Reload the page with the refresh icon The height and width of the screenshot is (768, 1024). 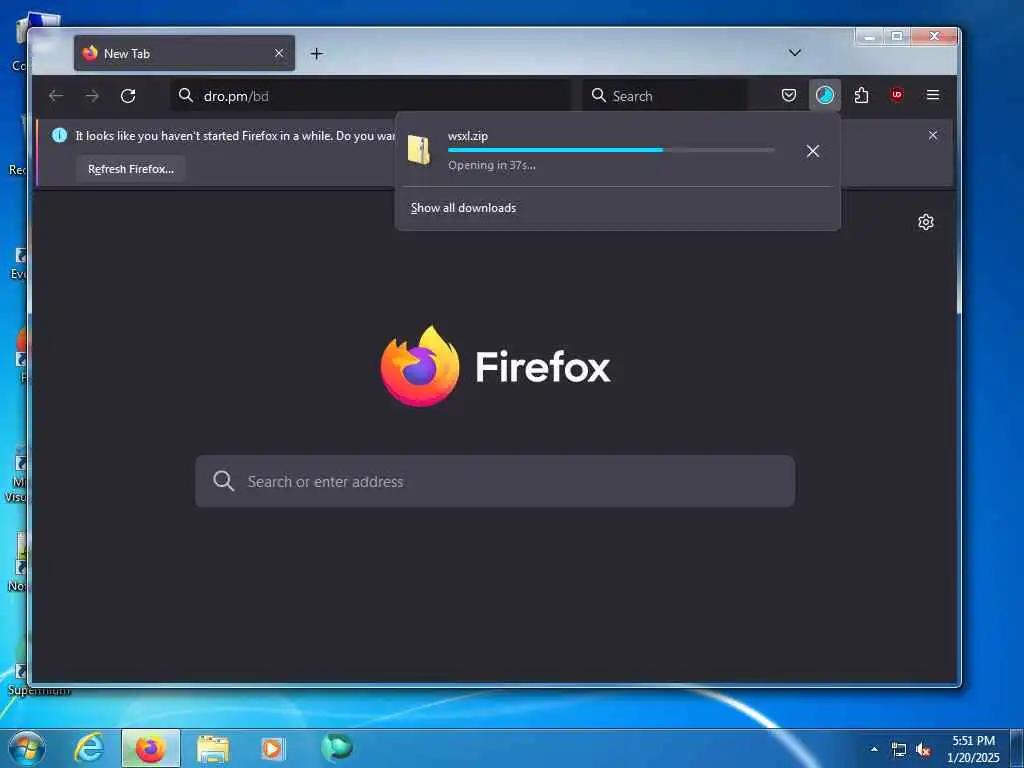tap(128, 96)
